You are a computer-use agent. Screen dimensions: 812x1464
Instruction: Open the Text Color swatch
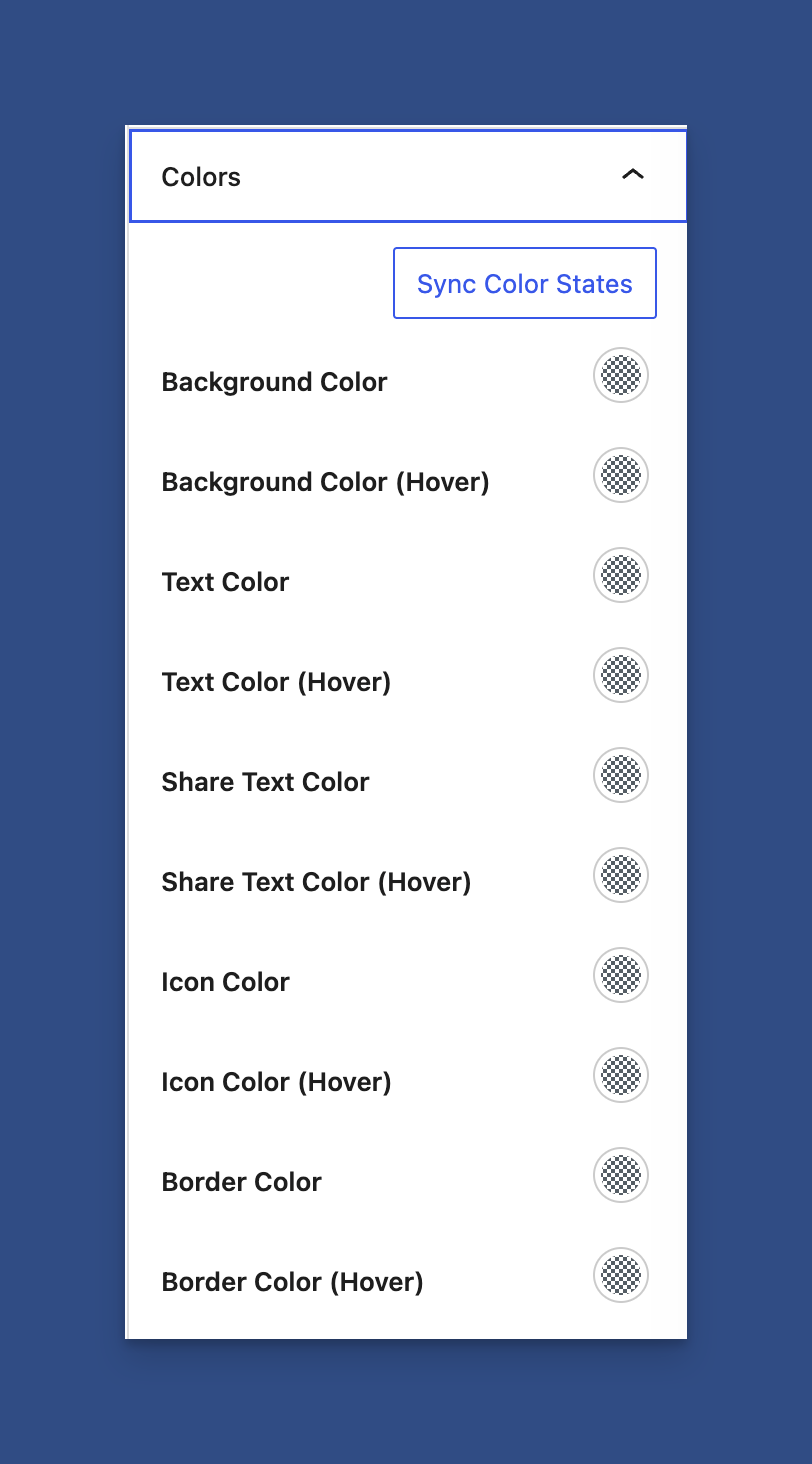tap(621, 576)
